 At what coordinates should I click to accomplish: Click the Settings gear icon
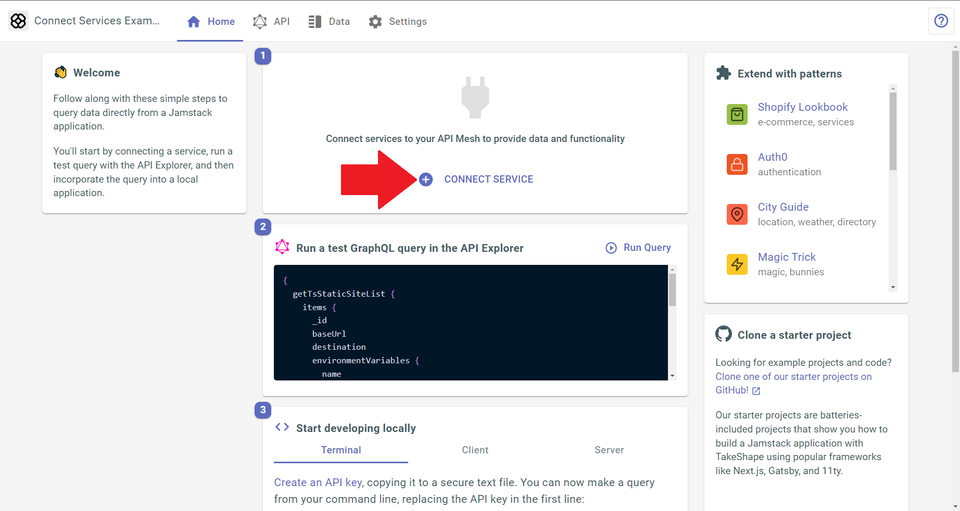[x=375, y=21]
